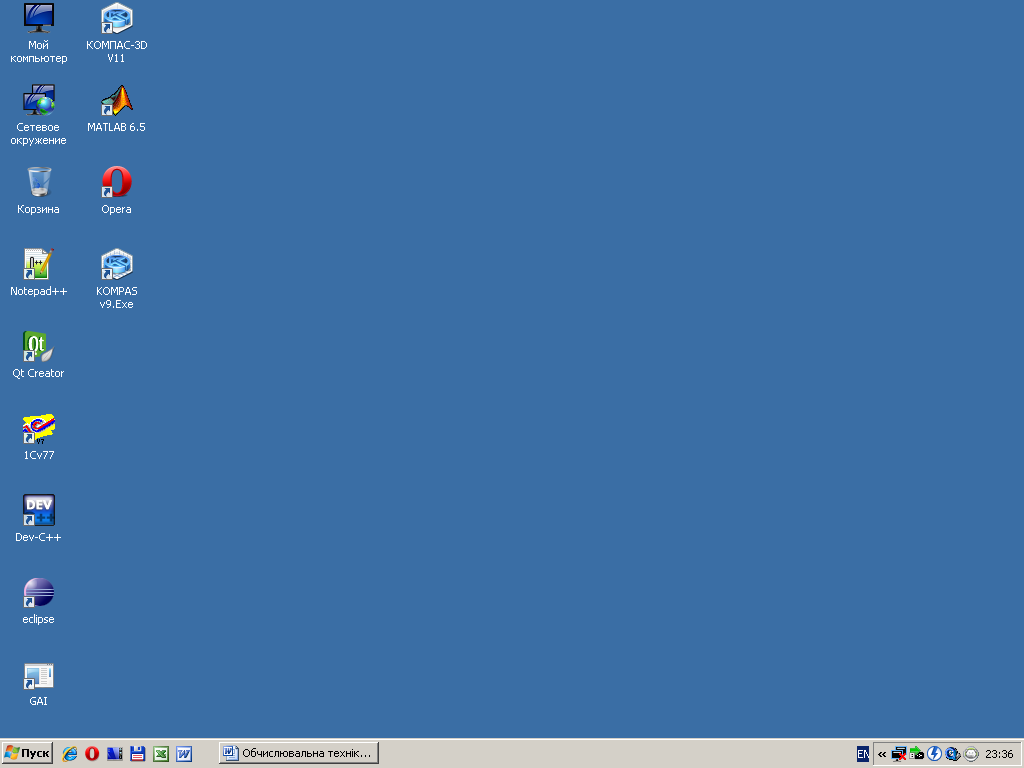1024x768 pixels.
Task: Select the Мой компьютер desktop icon
Action: [39, 33]
